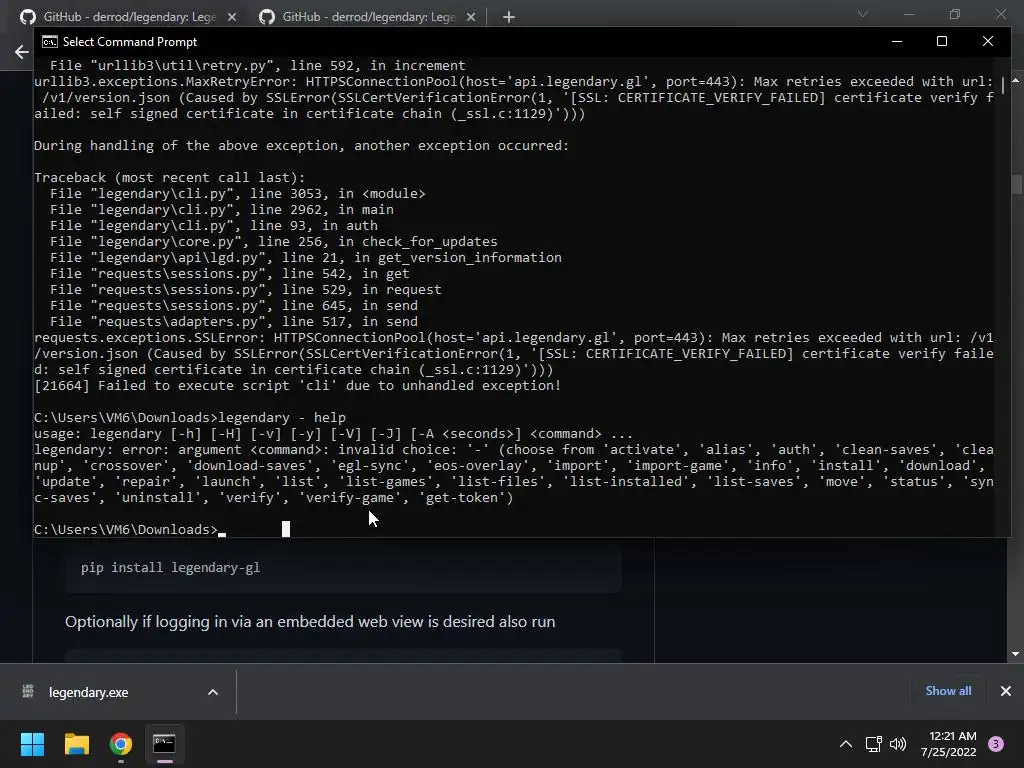Open Command Prompt taskbar icon
The height and width of the screenshot is (768, 1024).
click(x=164, y=744)
